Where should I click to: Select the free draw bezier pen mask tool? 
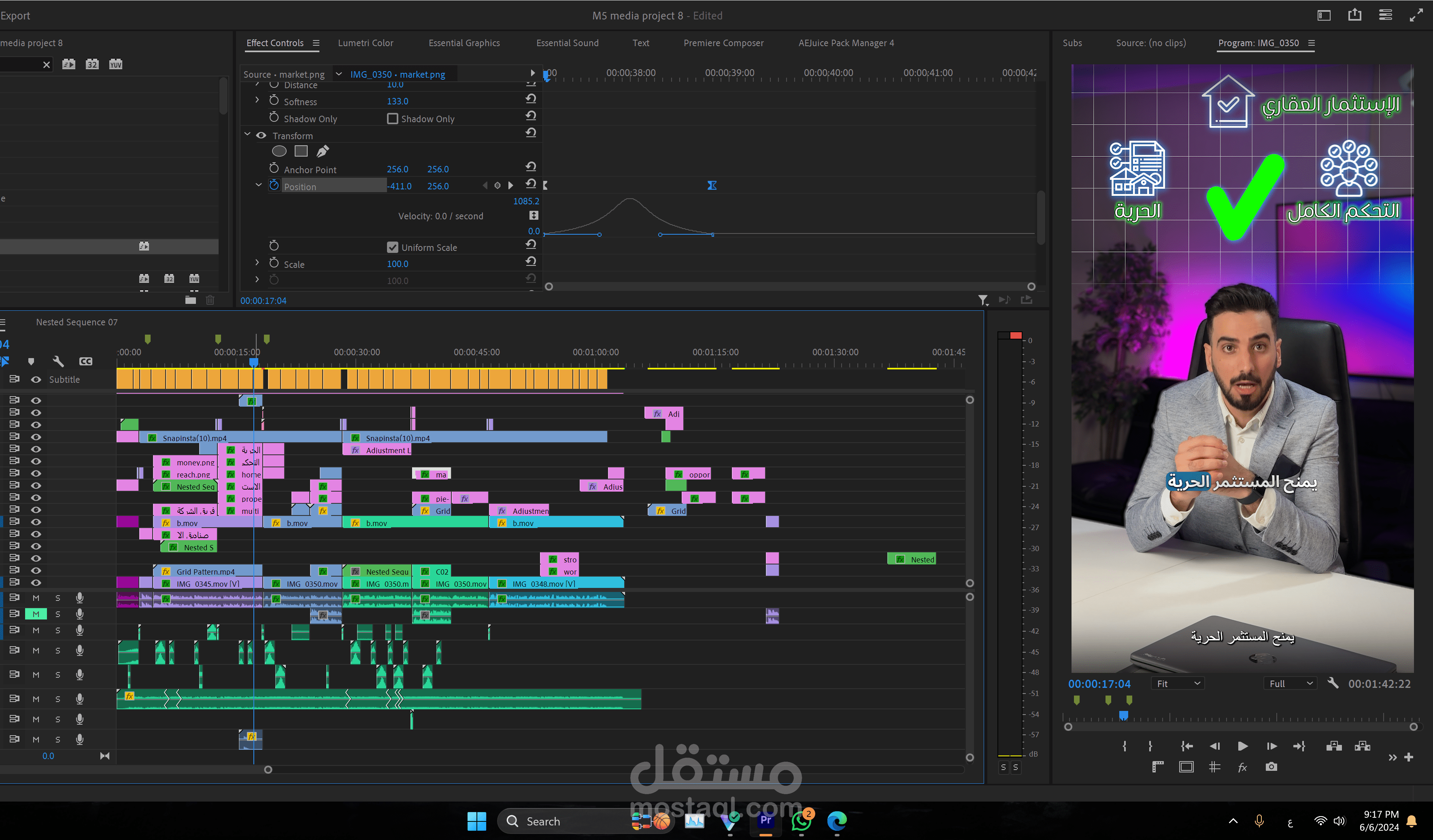click(x=322, y=151)
